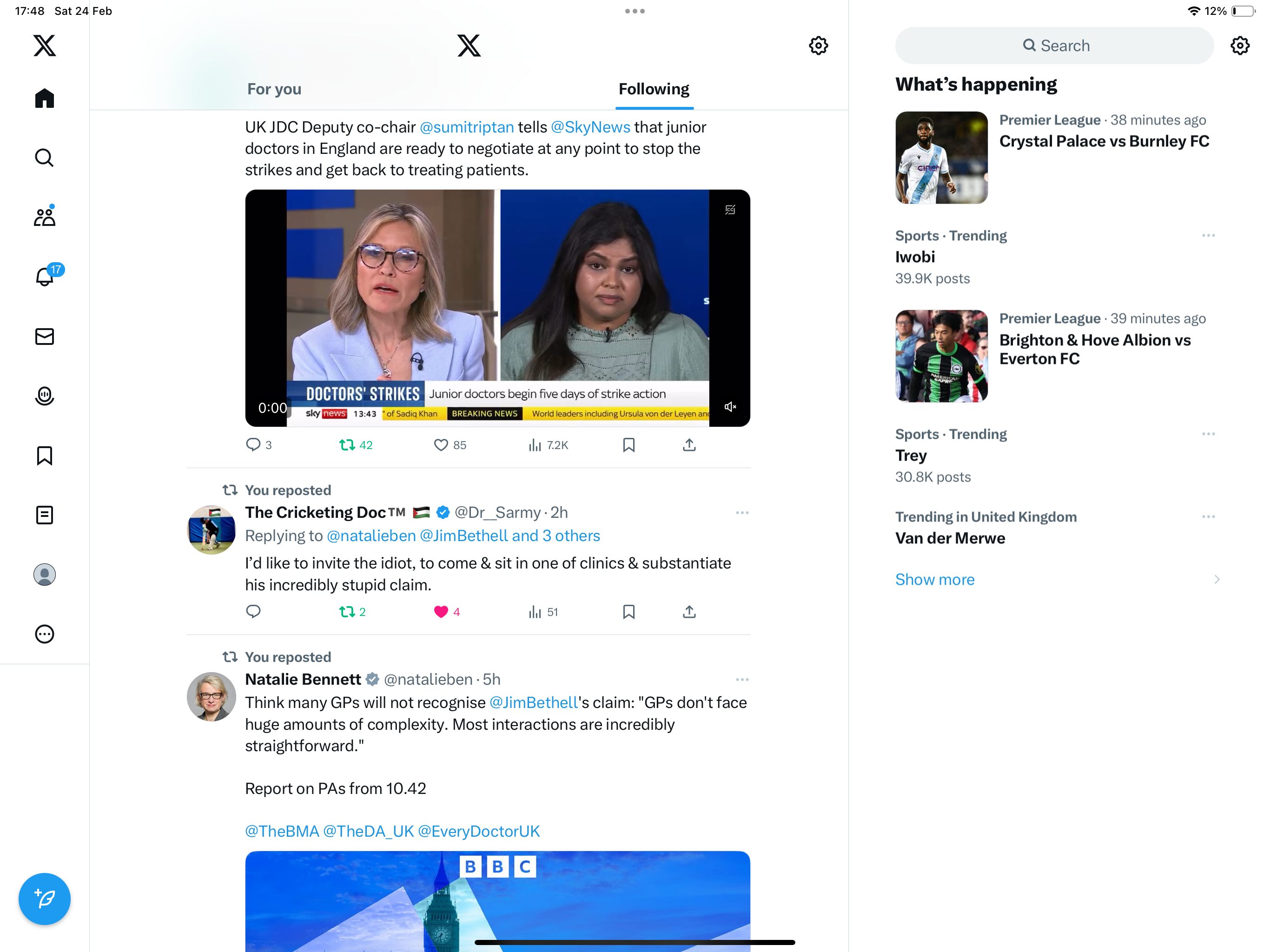Open the Communities icon
The height and width of the screenshot is (952, 1270).
tap(44, 217)
